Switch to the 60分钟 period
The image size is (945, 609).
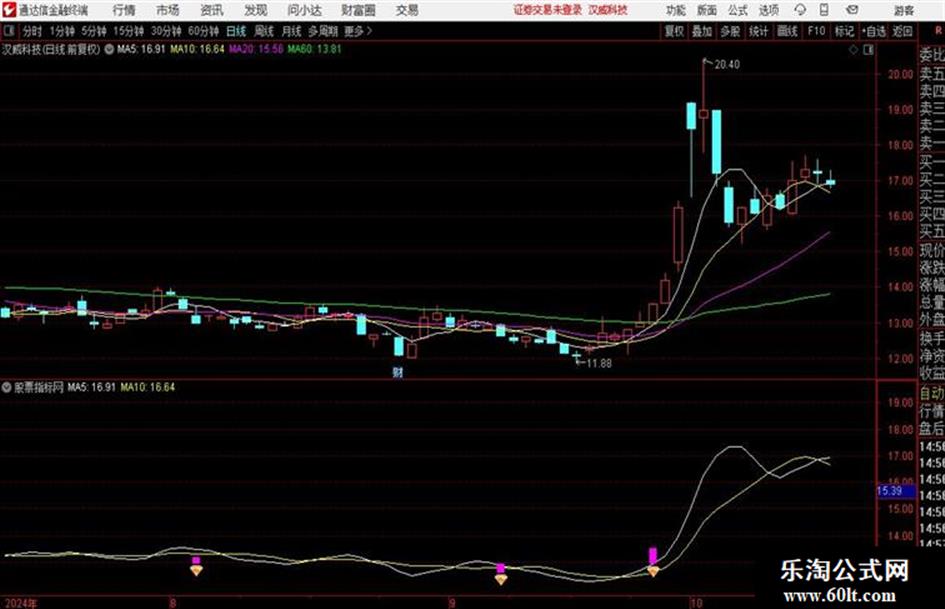[x=203, y=31]
